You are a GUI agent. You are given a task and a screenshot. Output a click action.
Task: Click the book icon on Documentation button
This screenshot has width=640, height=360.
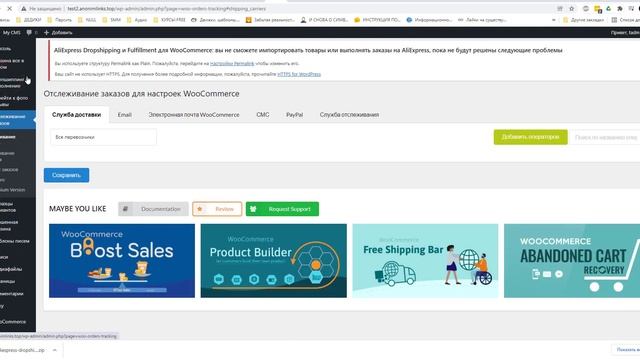click(x=125, y=209)
